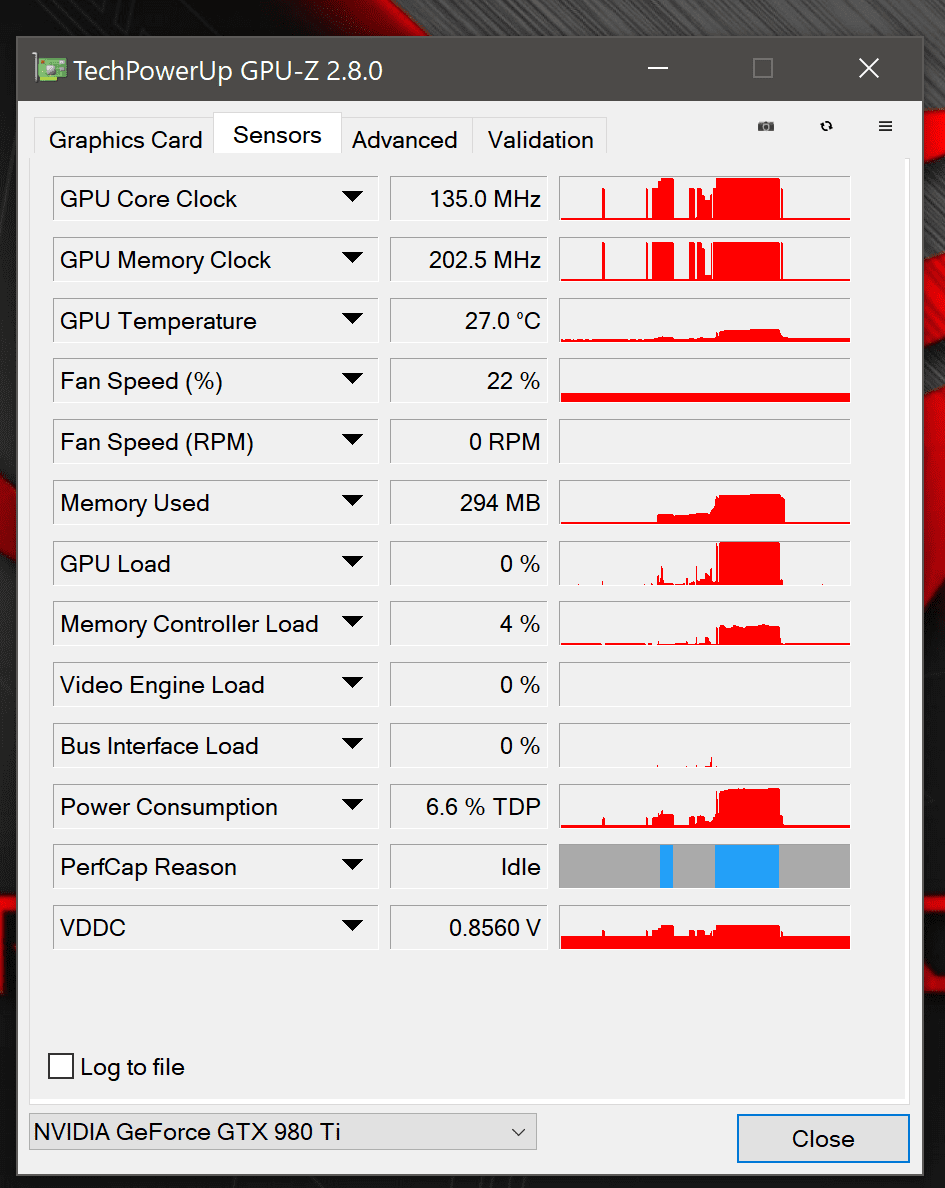The image size is (945, 1188).
Task: Open the Bus Interface Load dropdown arrow
Action: coord(352,743)
